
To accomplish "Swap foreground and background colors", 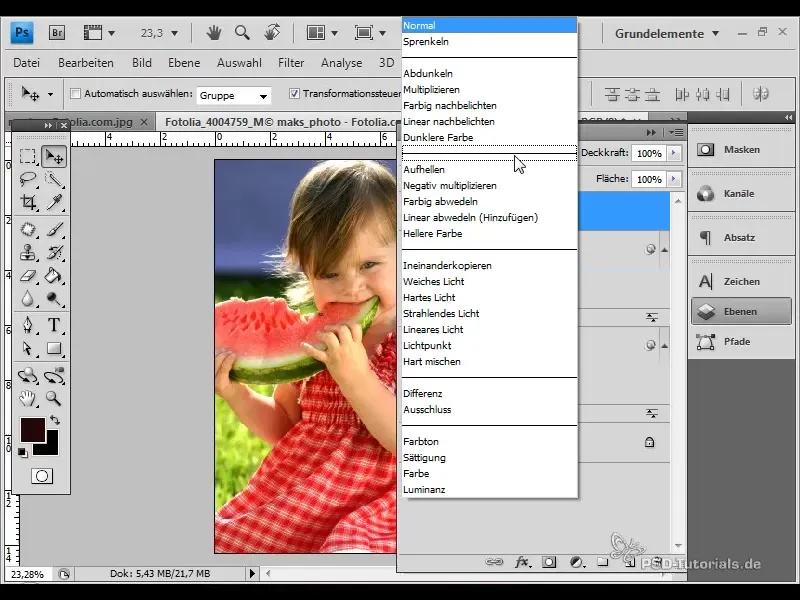I will click(x=55, y=420).
